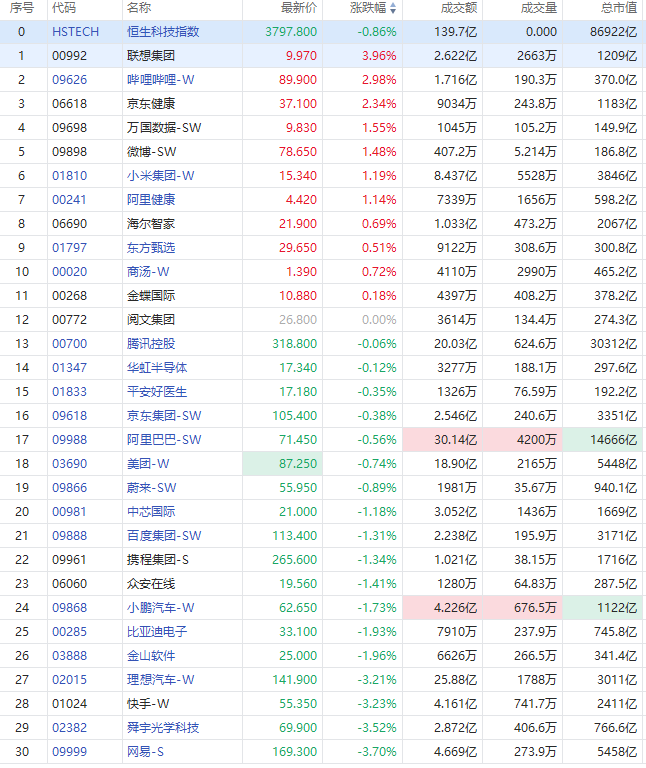Open 金山软件 stock link
The width and height of the screenshot is (646, 768).
point(151,656)
